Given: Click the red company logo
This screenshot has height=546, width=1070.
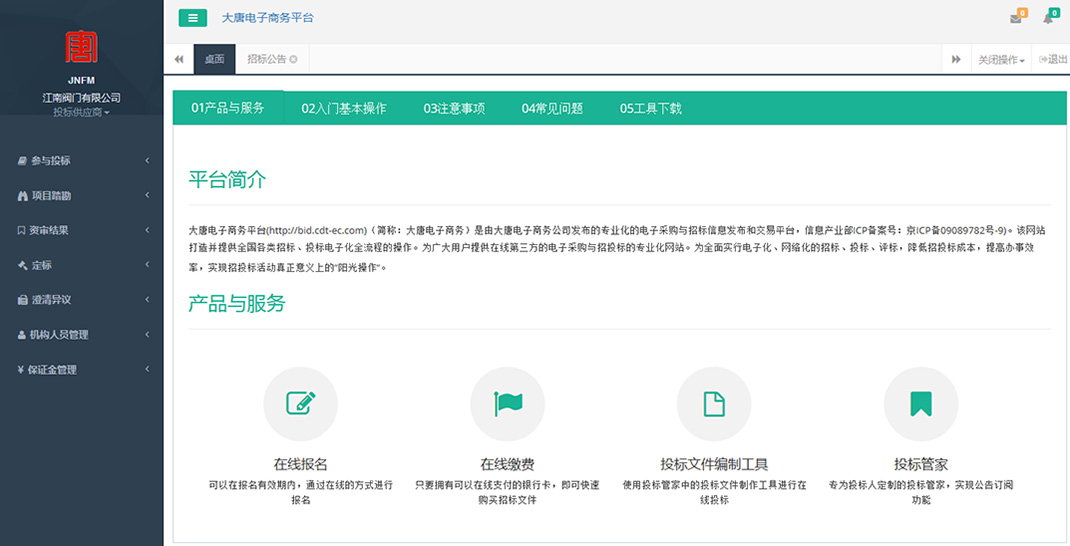Looking at the screenshot, I should (x=81, y=46).
